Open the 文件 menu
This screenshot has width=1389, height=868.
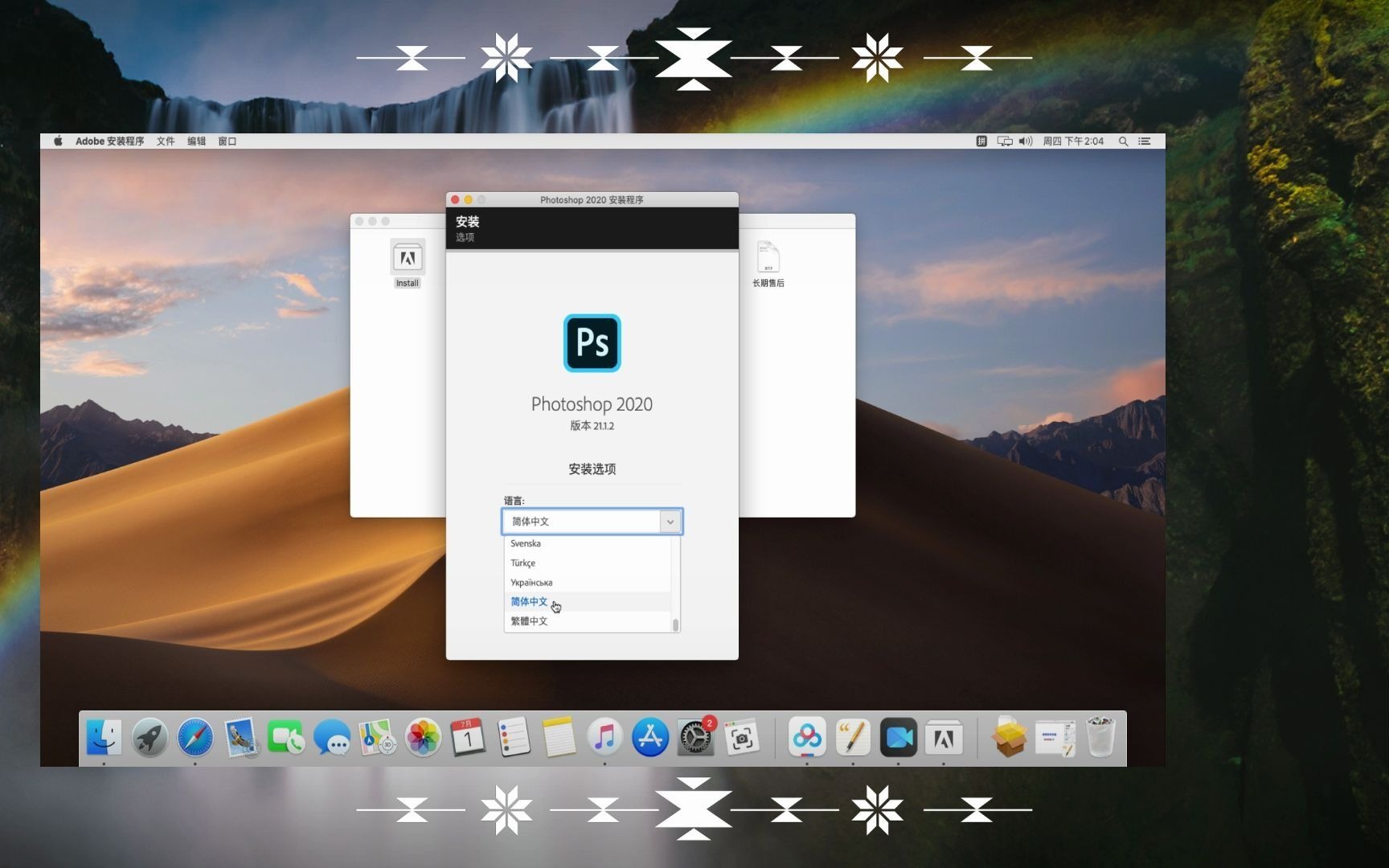166,141
